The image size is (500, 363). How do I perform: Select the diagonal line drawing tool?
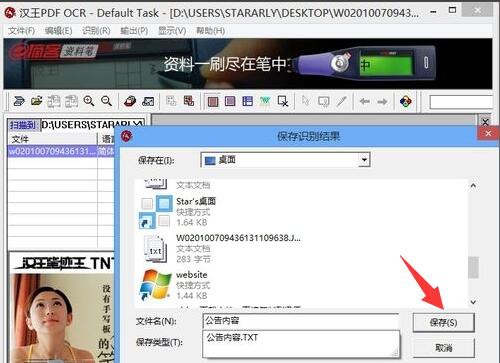(342, 101)
